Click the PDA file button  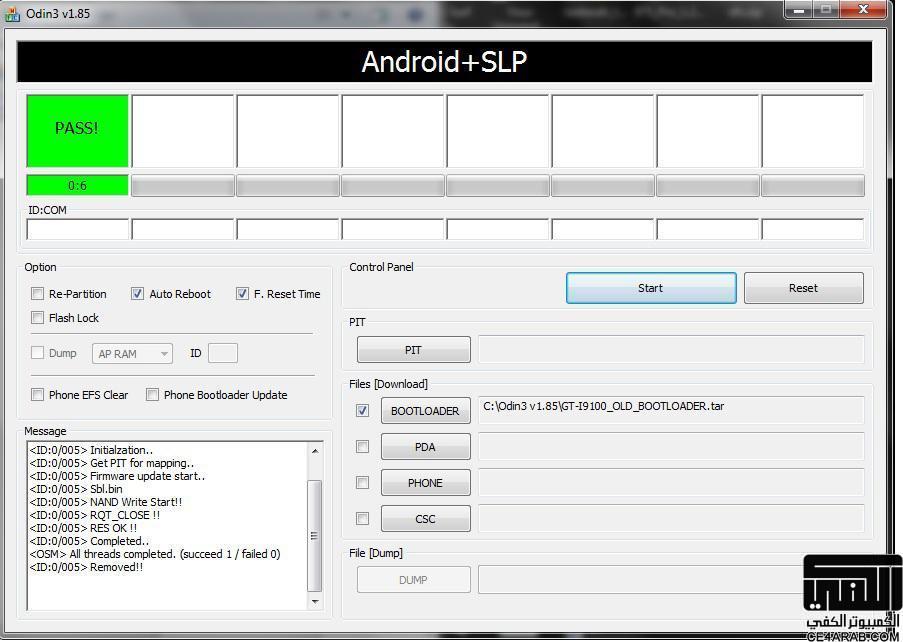[x=426, y=447]
